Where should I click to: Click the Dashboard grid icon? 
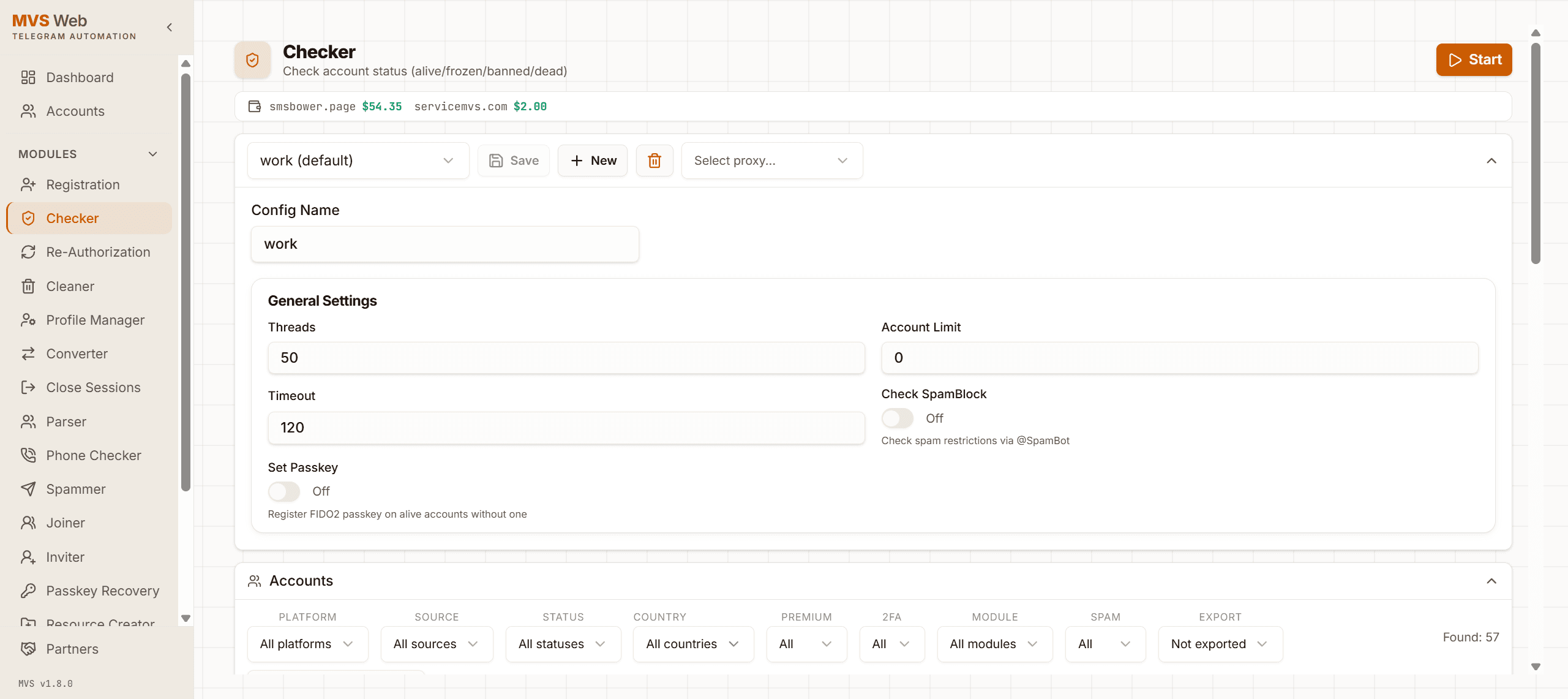pos(28,77)
